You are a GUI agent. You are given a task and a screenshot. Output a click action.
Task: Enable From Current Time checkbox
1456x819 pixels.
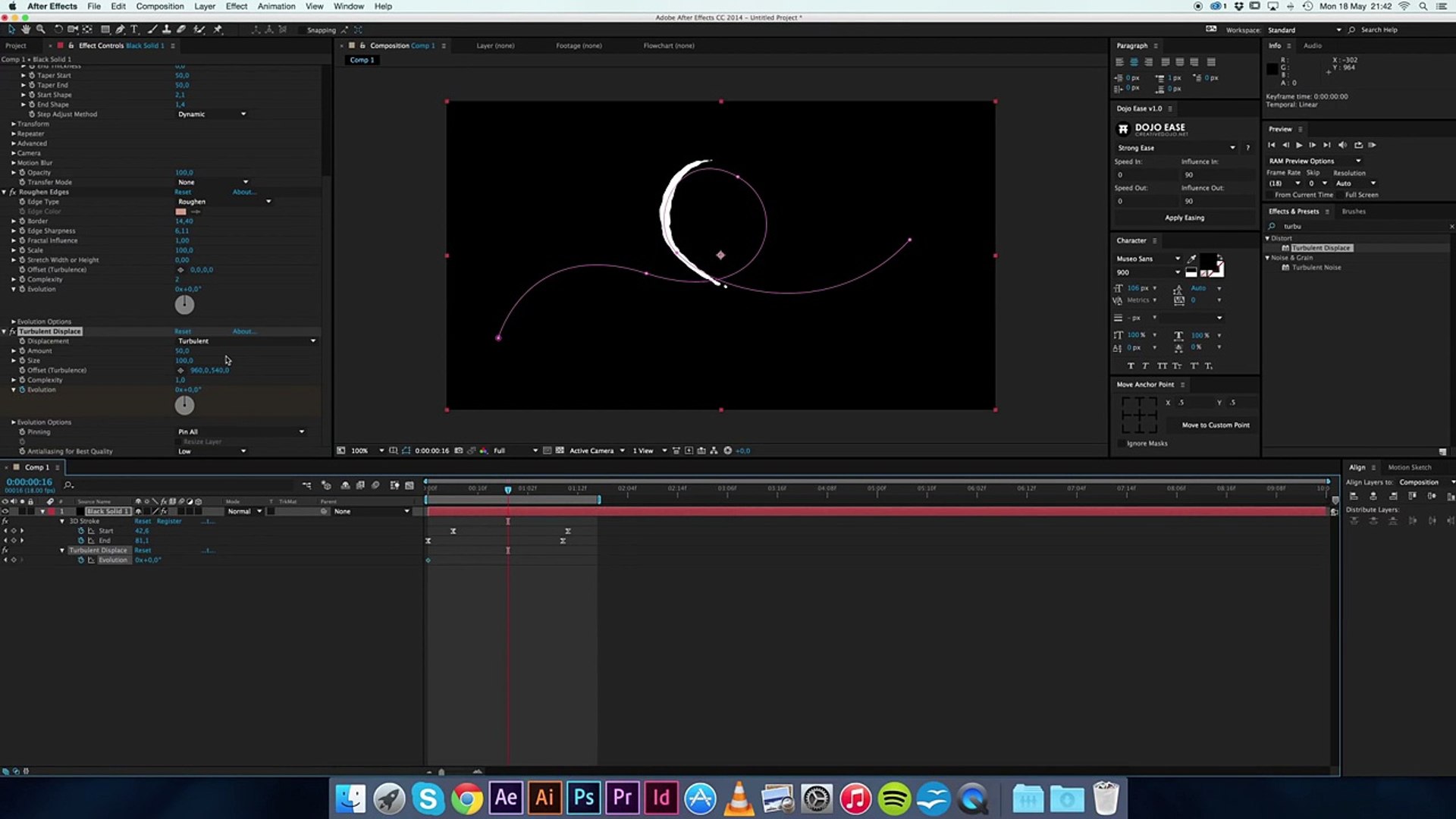(1270, 195)
